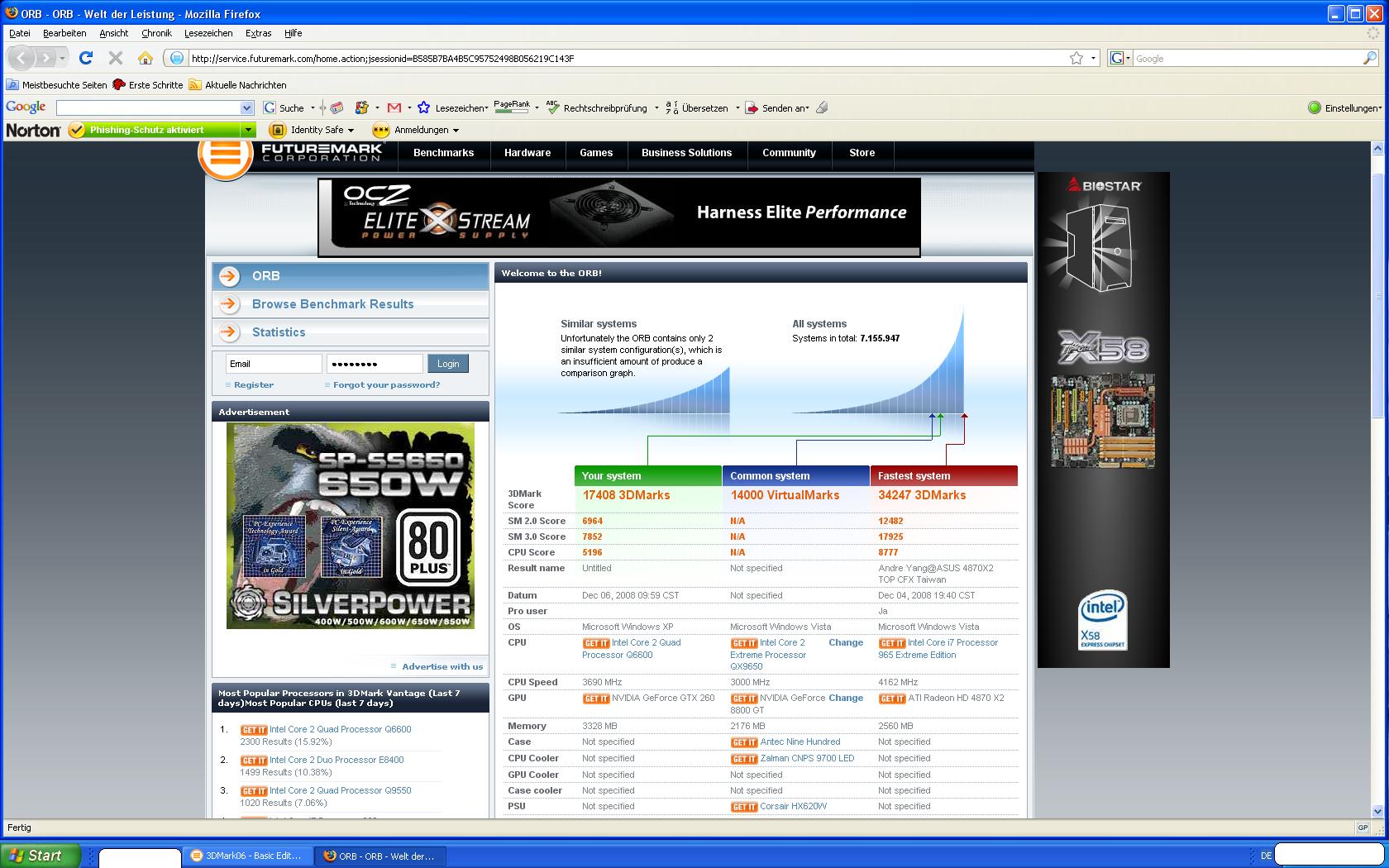Open Meistbesuchte Seiten bookmark
The image size is (1389, 868).
pyautogui.click(x=57, y=84)
